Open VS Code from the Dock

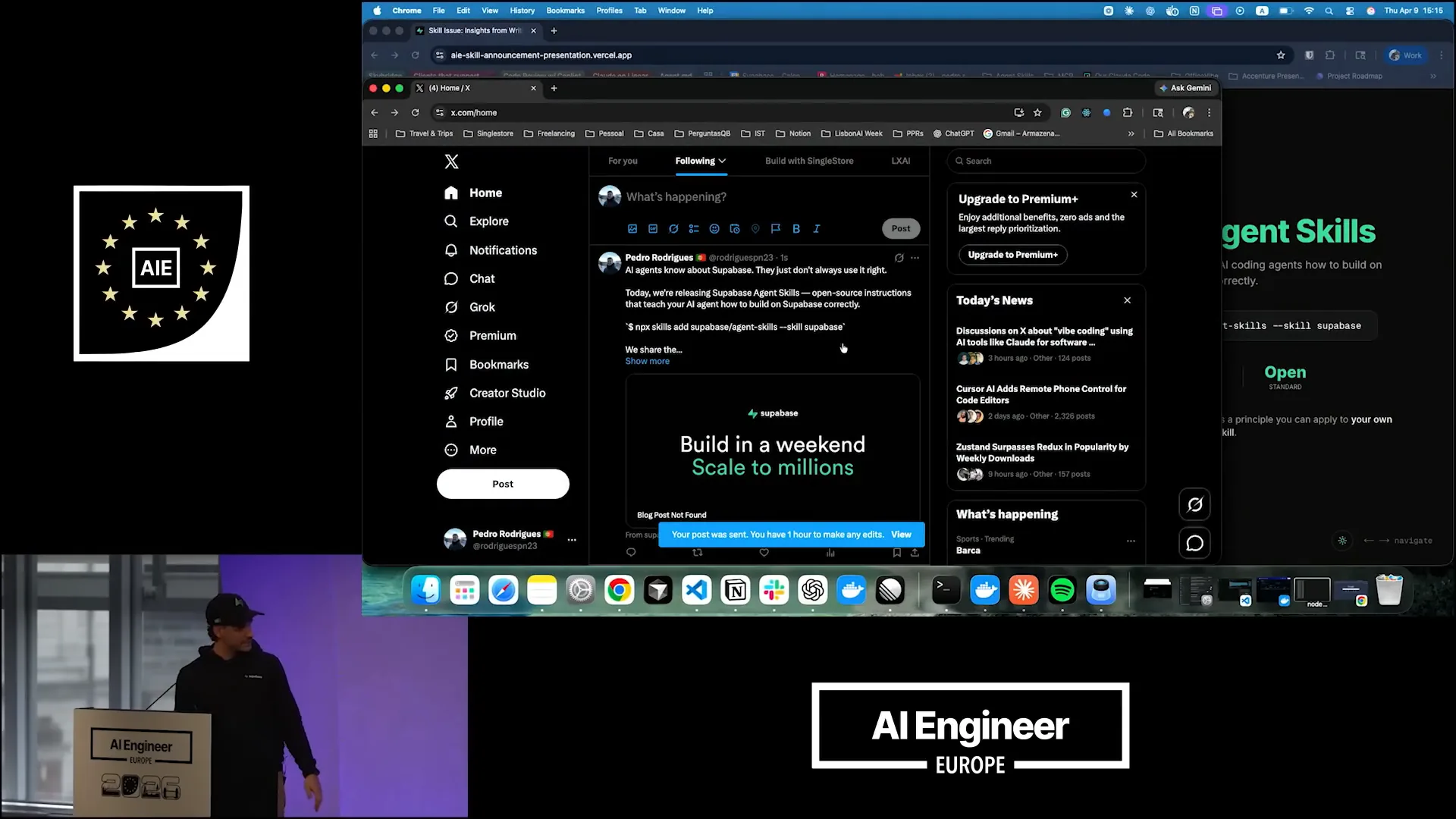[x=697, y=590]
